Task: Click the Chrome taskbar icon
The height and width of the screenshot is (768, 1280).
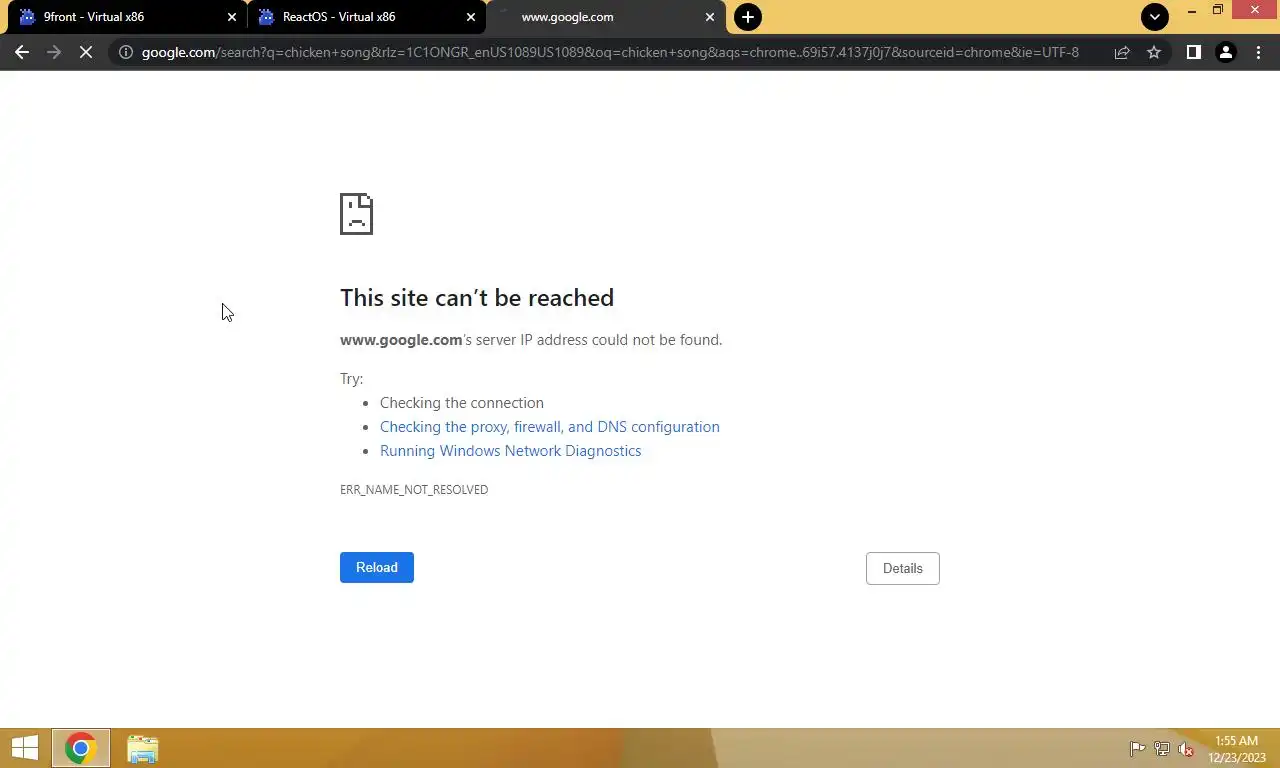Action: 80,748
